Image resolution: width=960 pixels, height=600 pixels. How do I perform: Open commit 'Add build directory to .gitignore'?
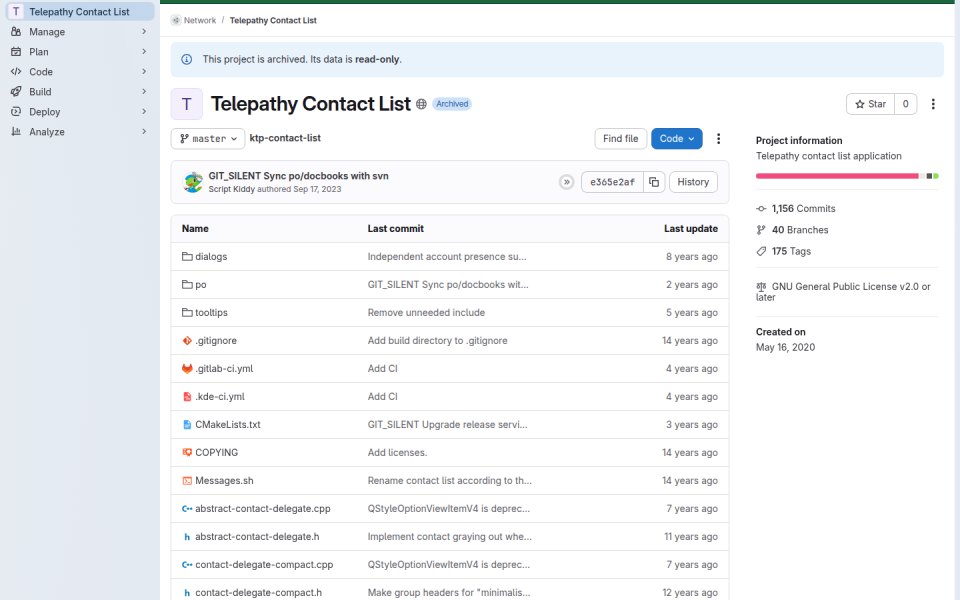(x=437, y=340)
